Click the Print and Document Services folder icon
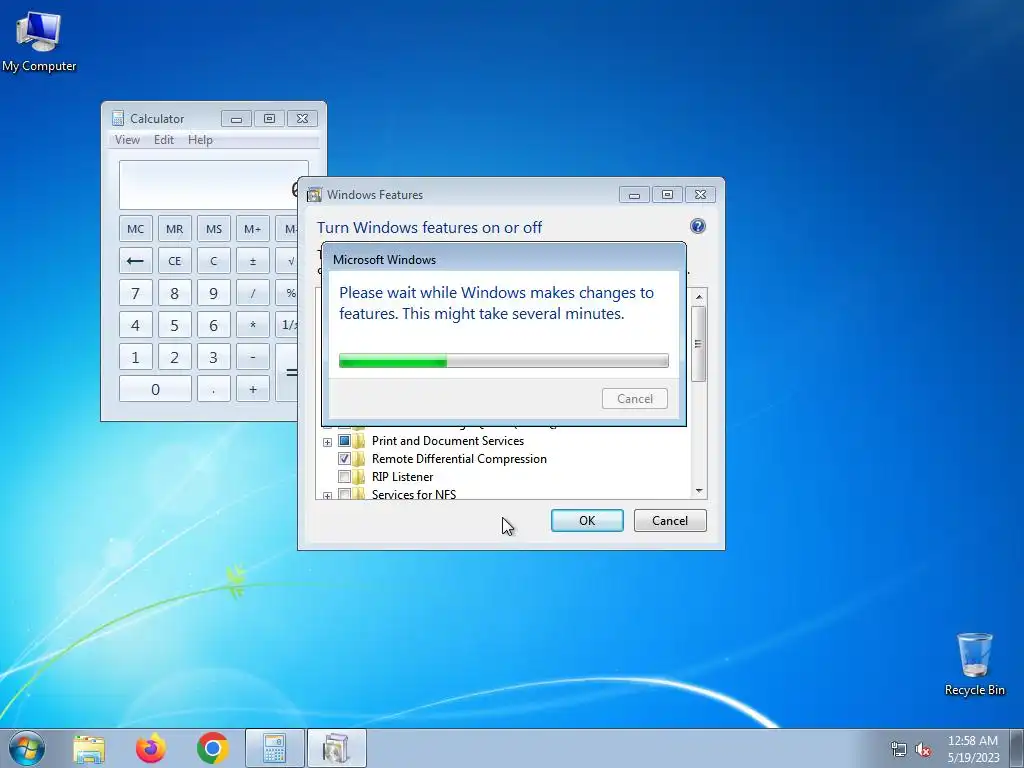This screenshot has height=768, width=1024. click(x=359, y=441)
